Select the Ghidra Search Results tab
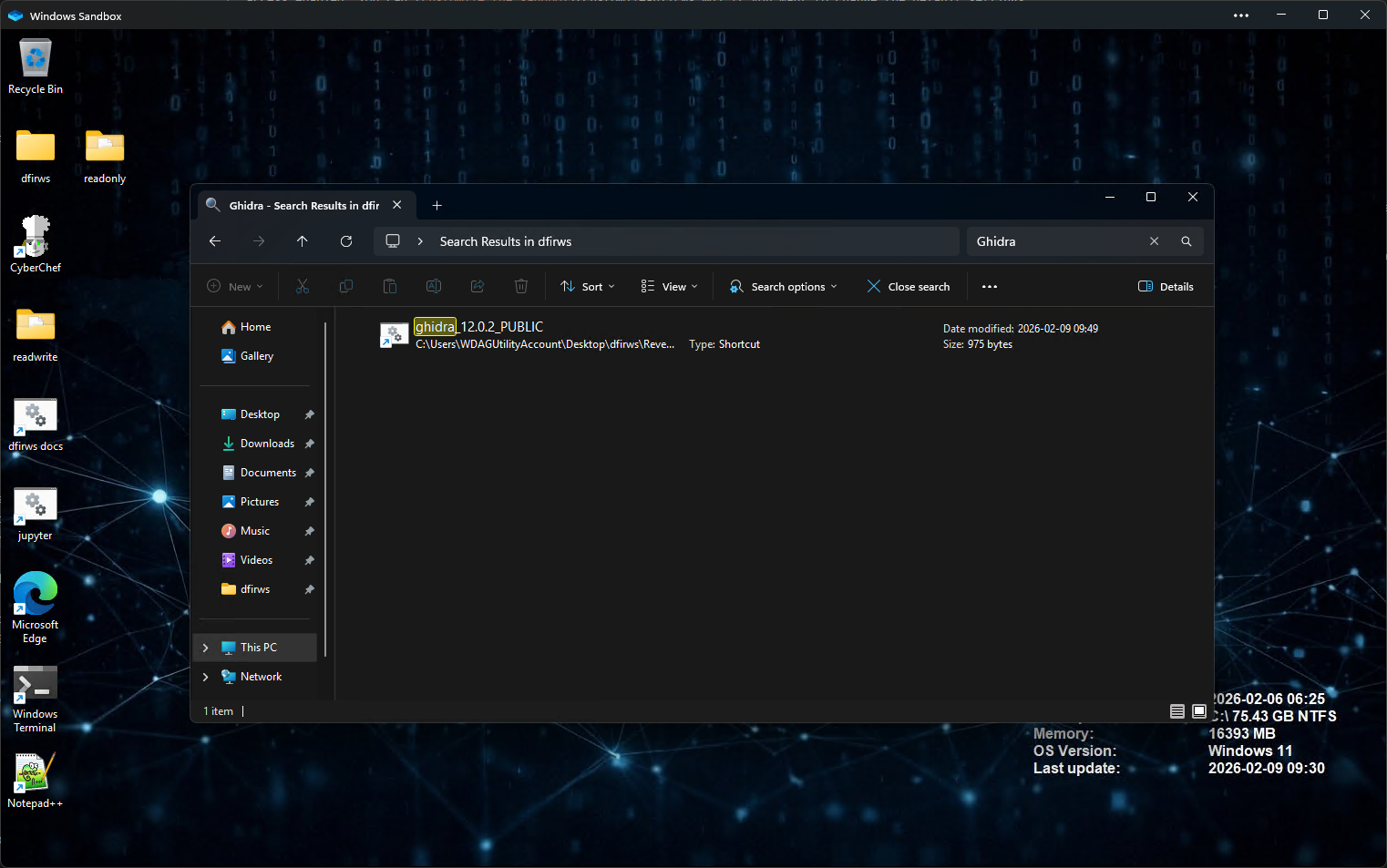 point(303,206)
